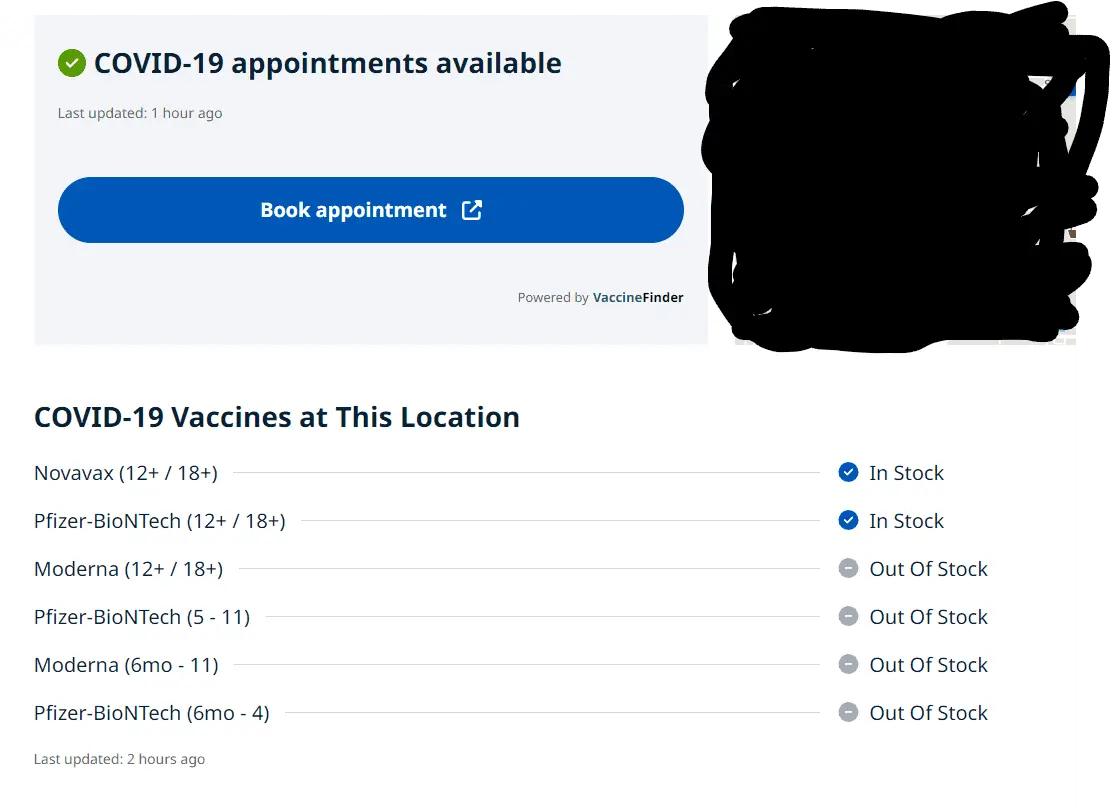
Task: Click the 'Last updated: 1 hour ago' text
Action: coord(140,113)
